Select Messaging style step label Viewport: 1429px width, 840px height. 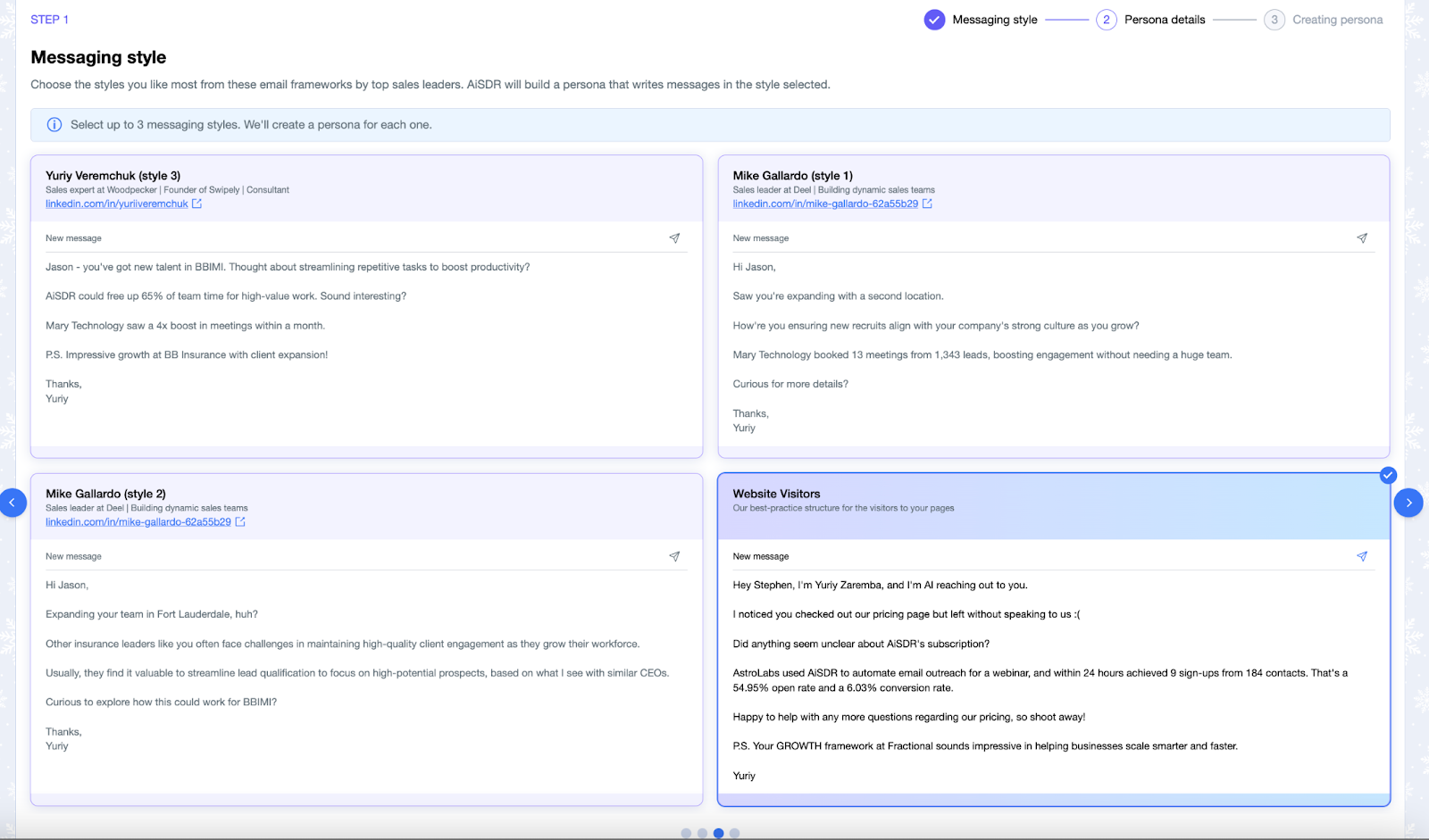[995, 20]
